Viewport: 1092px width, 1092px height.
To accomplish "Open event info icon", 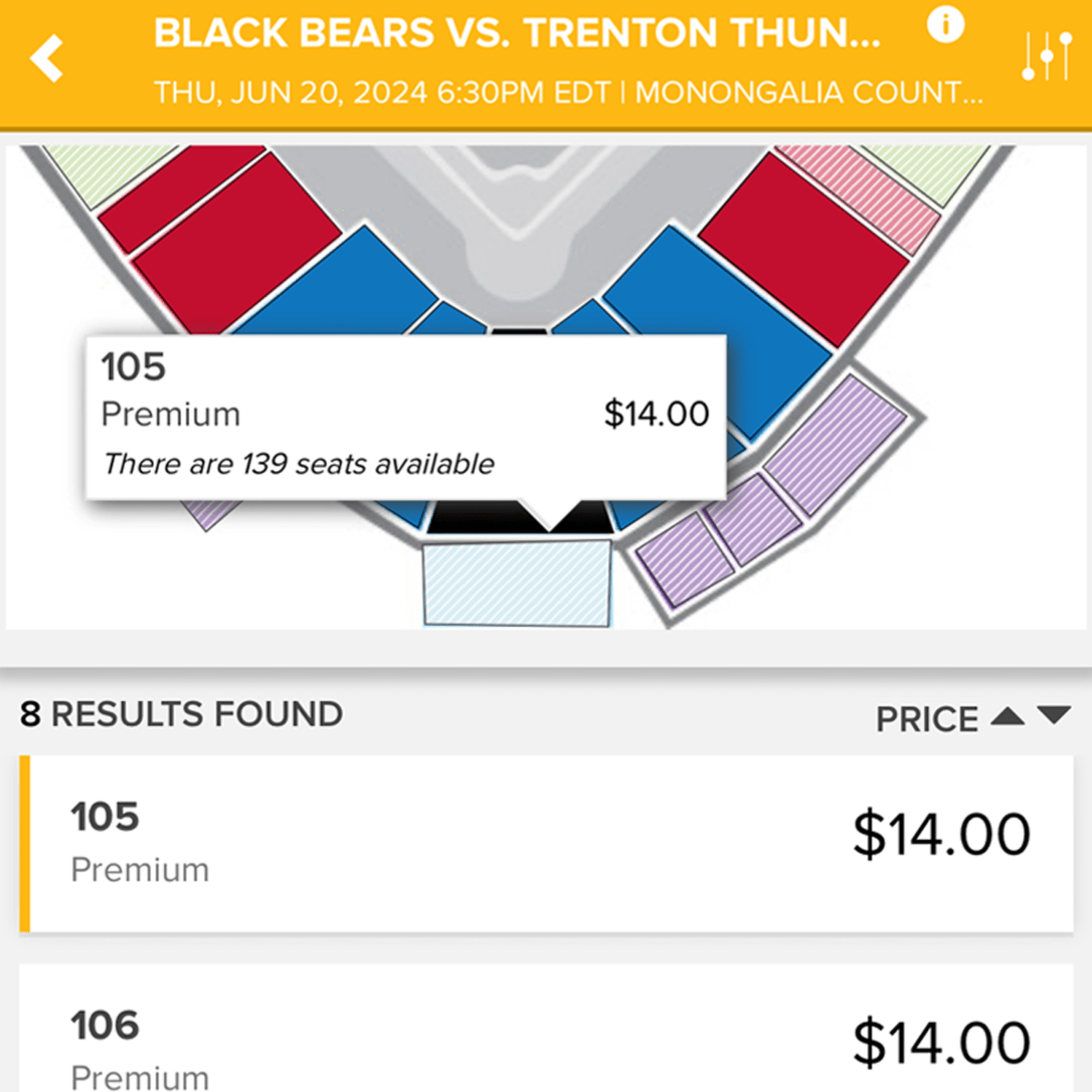I will 945,25.
